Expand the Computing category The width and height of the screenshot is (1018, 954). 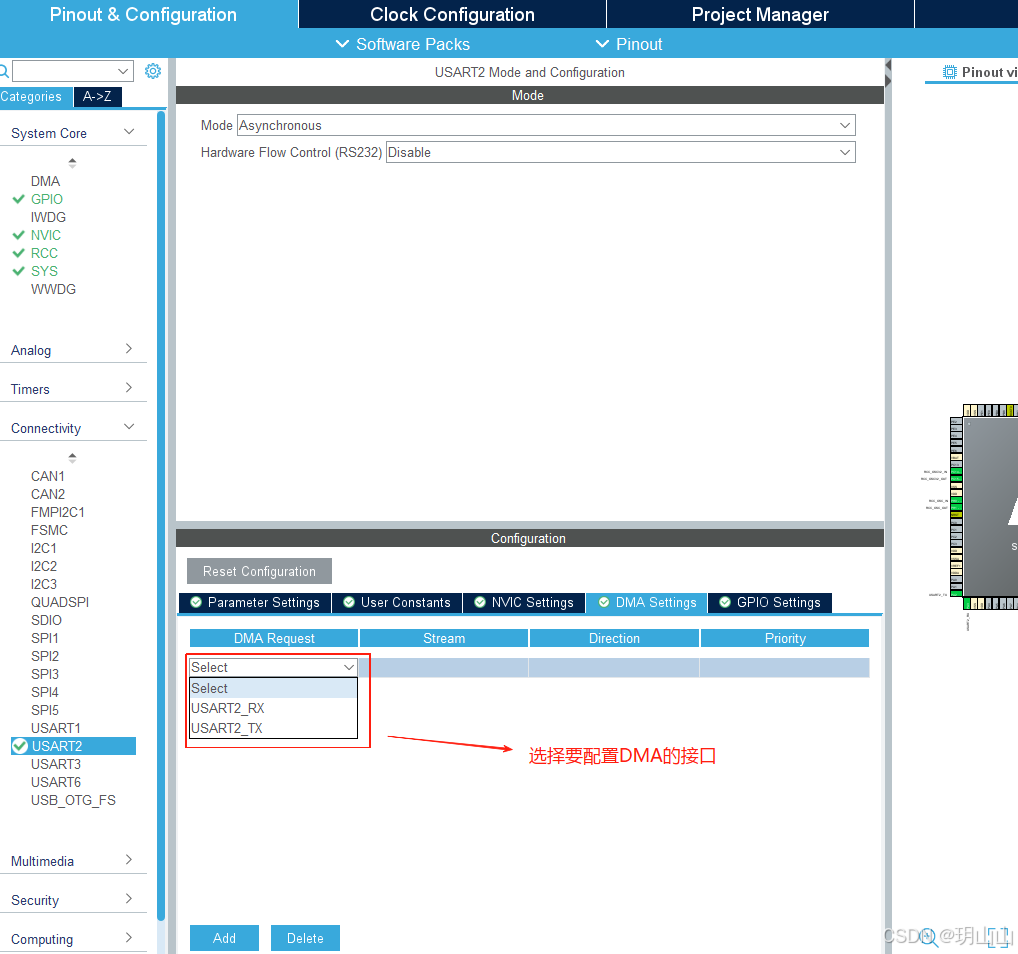click(129, 938)
